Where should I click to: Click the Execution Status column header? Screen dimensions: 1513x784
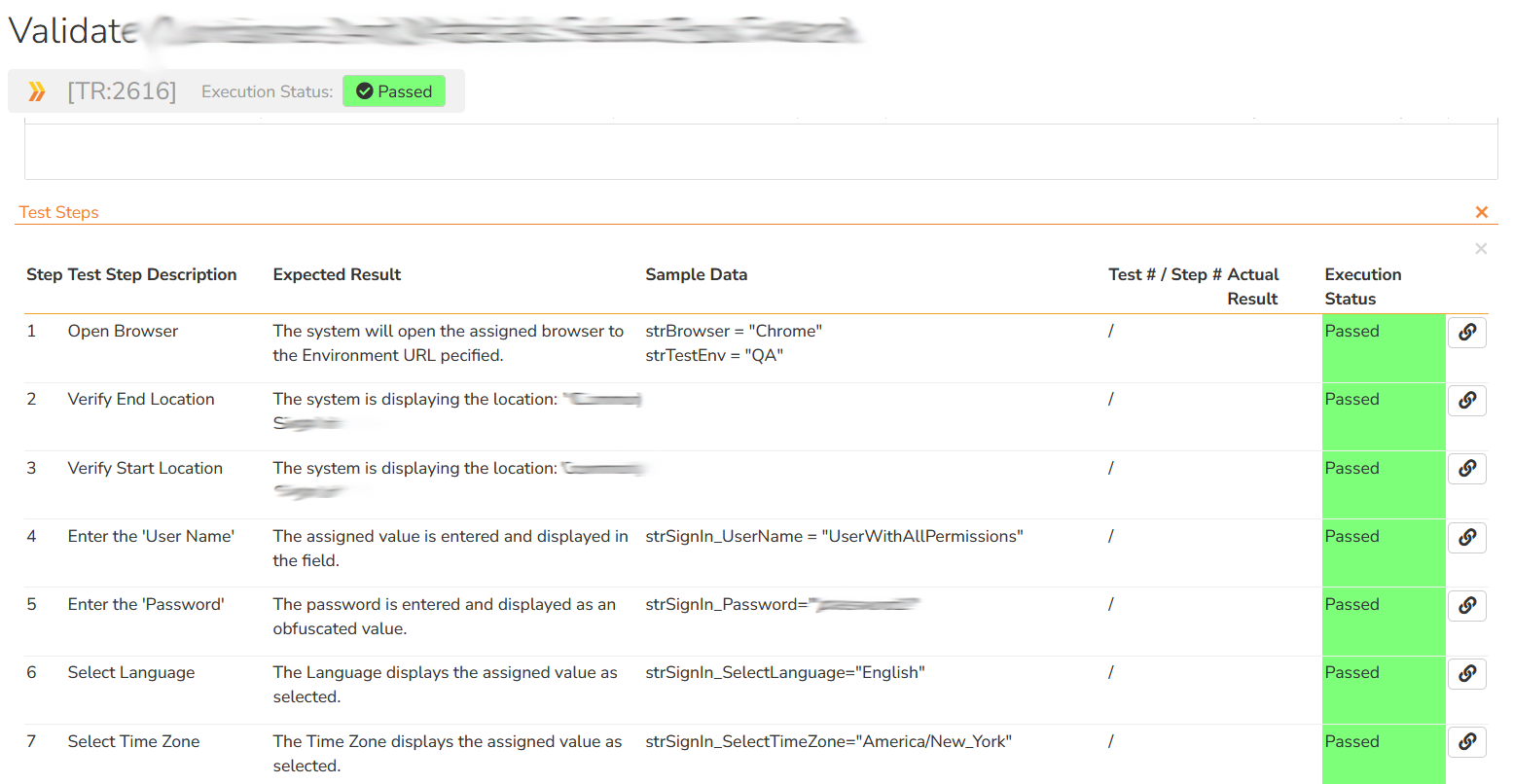coord(1362,286)
